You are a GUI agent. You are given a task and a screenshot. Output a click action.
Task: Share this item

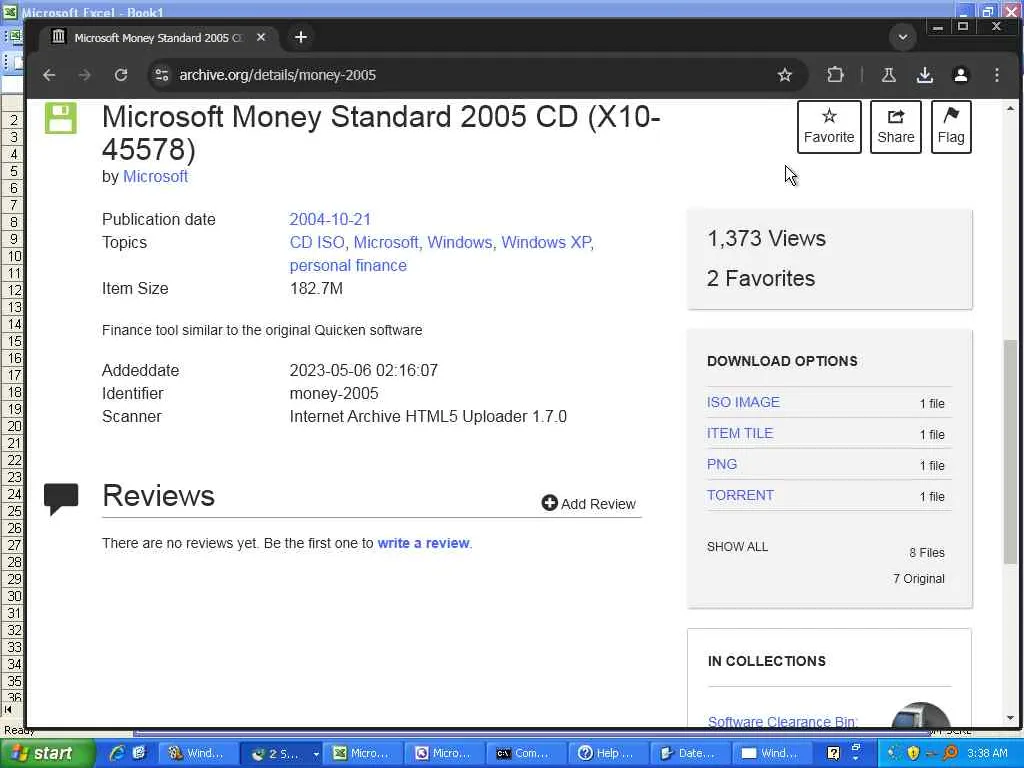895,127
